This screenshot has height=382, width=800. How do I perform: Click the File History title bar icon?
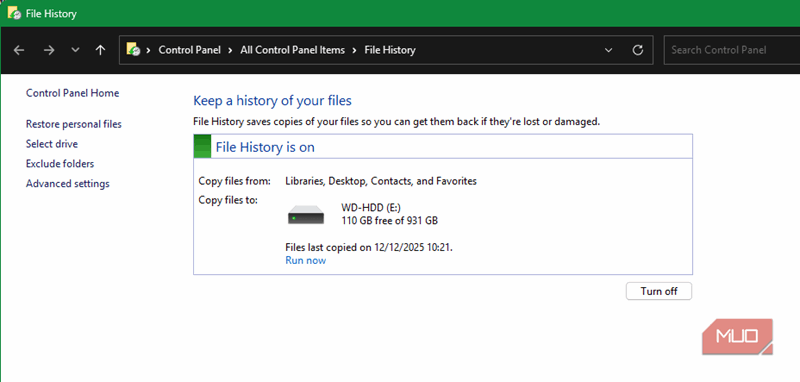(14, 13)
